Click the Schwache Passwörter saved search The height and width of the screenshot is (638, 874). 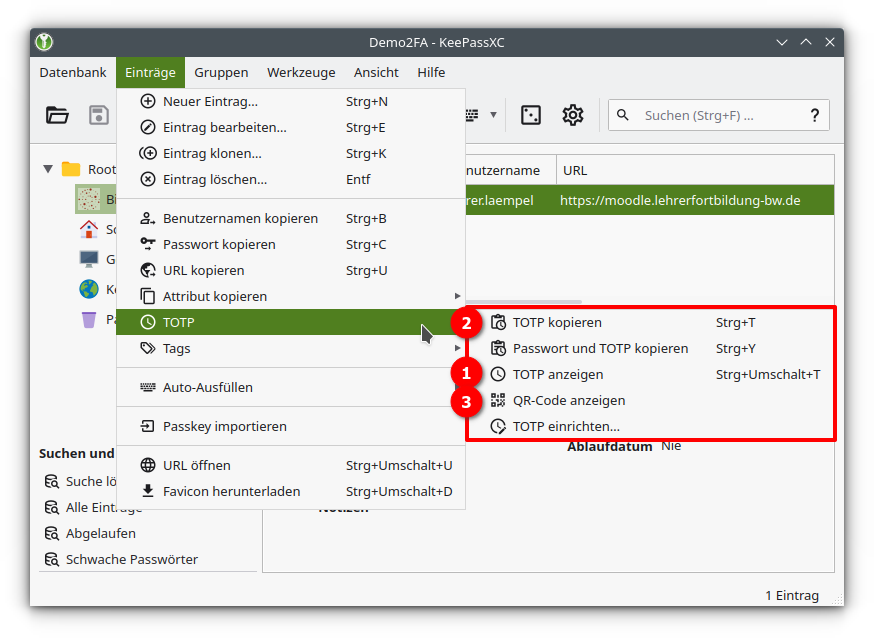[x=131, y=559]
